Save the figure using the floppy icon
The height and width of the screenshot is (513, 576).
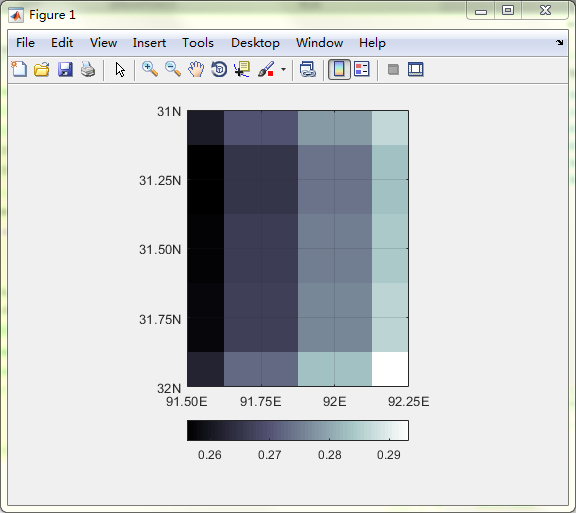click(65, 69)
